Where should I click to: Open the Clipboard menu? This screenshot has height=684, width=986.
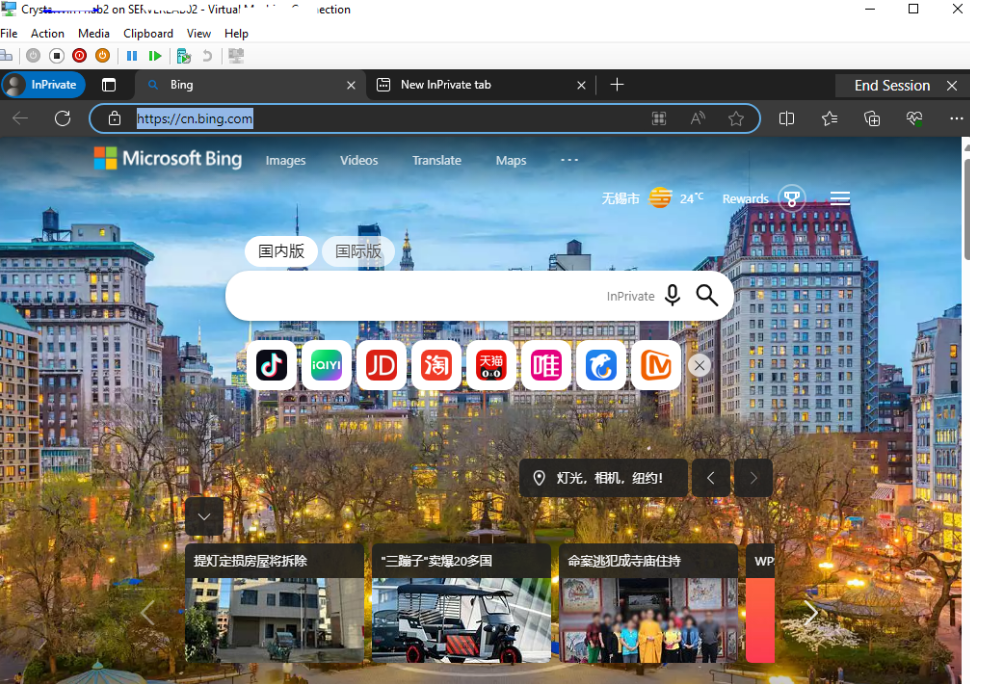[x=148, y=33]
